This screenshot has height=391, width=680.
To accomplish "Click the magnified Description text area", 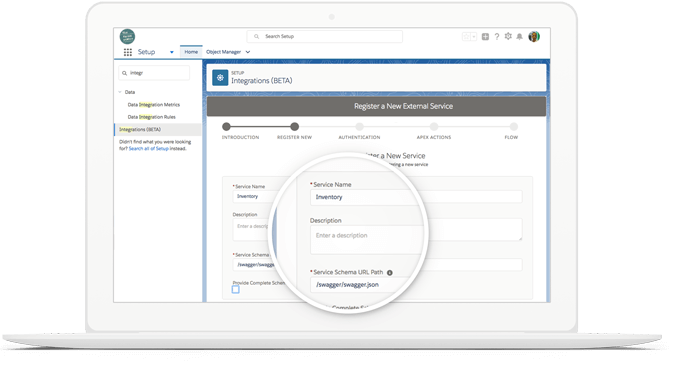I will coord(367,240).
